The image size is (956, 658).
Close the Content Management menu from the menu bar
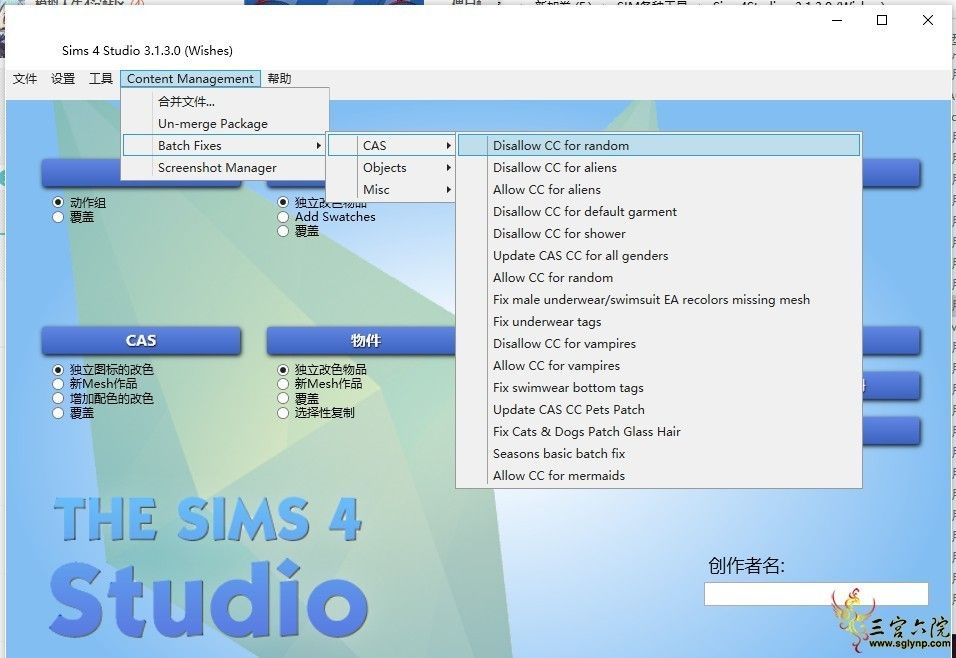190,79
